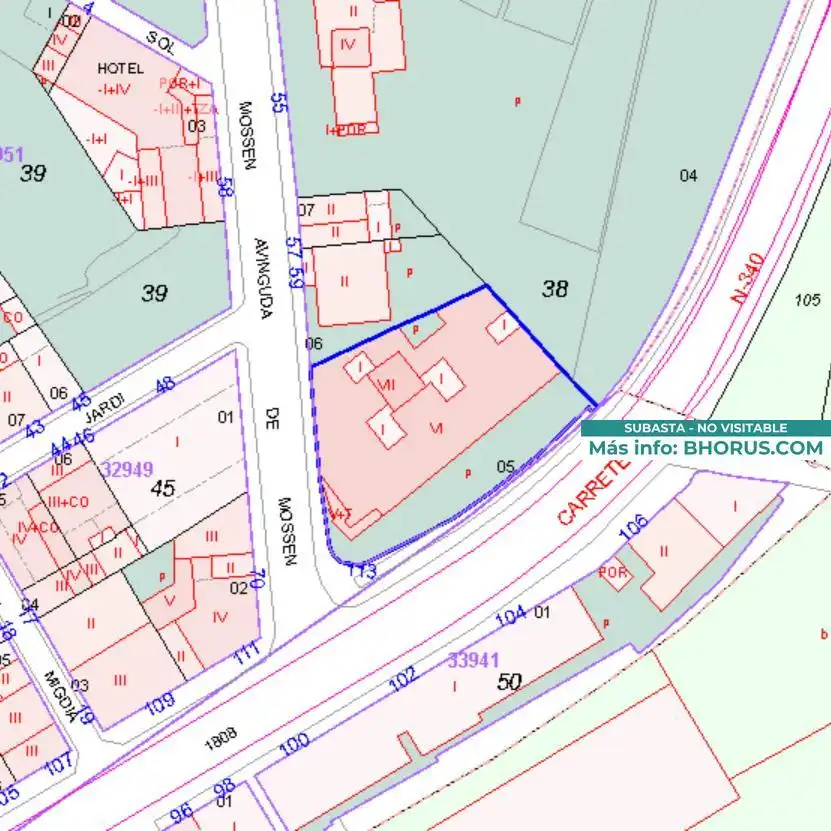The height and width of the screenshot is (831, 831).
Task: Select the block number 50 label
Action: 509,682
